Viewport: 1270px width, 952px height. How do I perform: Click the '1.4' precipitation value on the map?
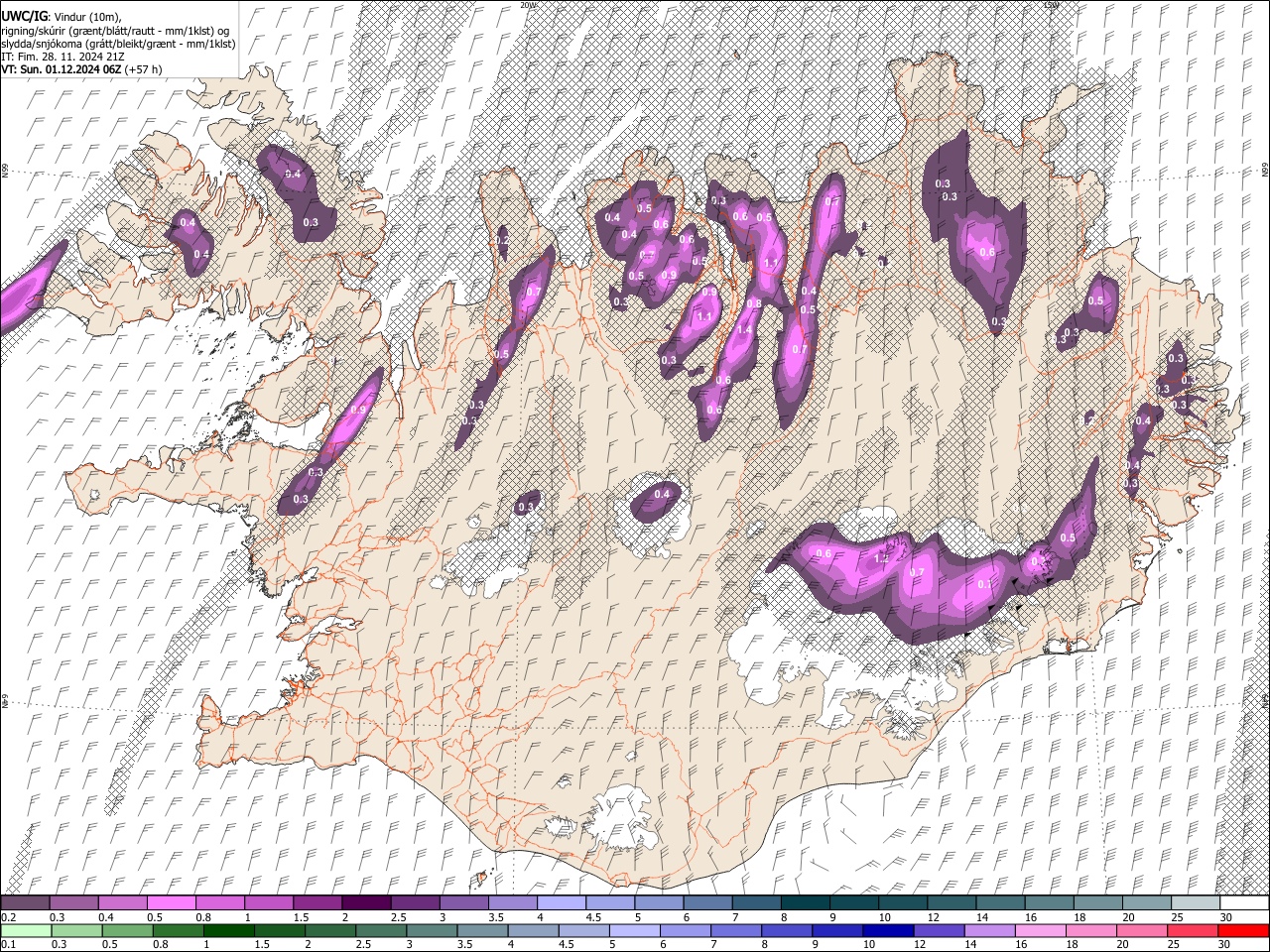743,330
